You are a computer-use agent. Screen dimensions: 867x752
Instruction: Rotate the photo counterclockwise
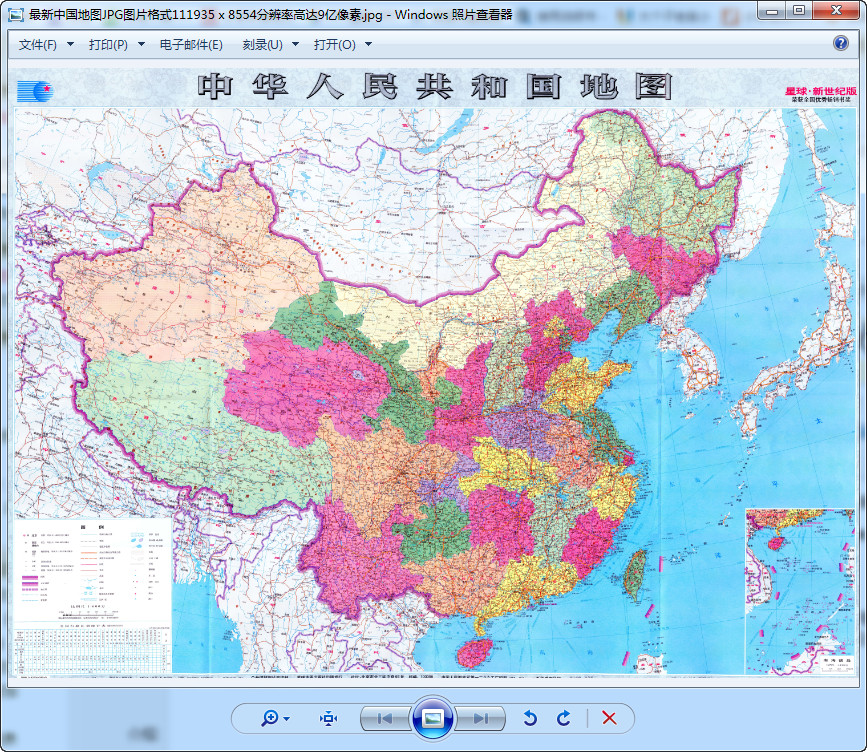click(531, 718)
